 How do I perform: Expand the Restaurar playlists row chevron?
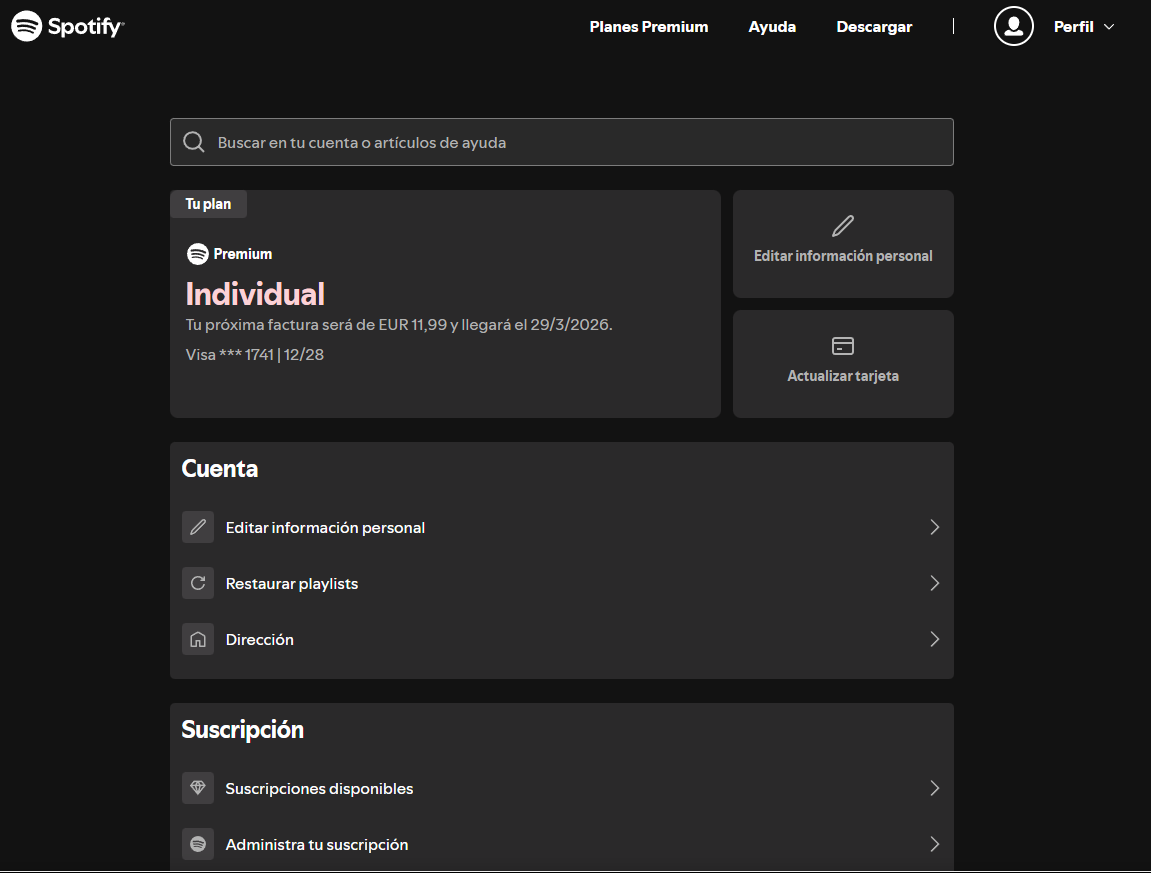point(934,583)
